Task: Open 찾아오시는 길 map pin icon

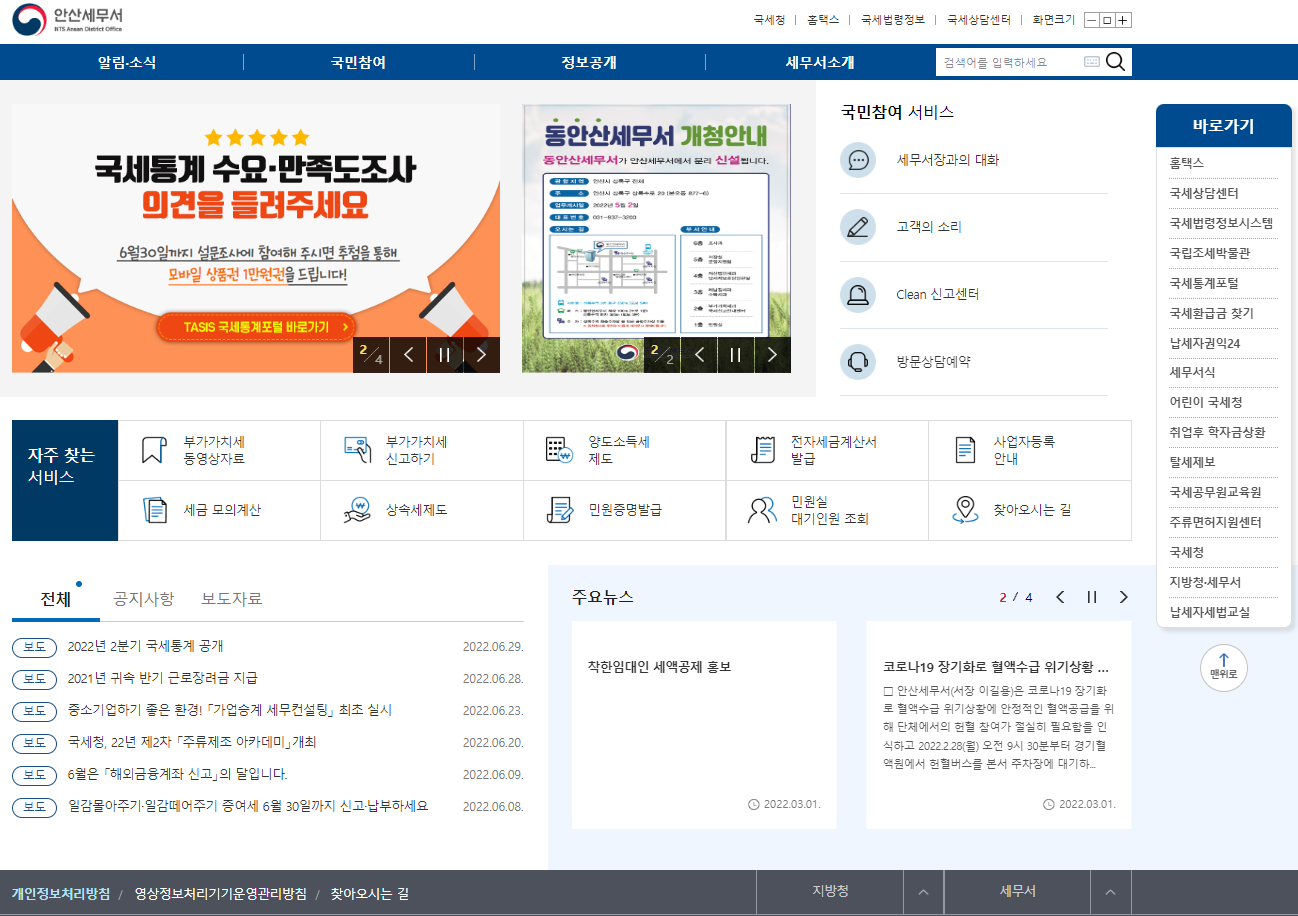Action: click(x=965, y=510)
